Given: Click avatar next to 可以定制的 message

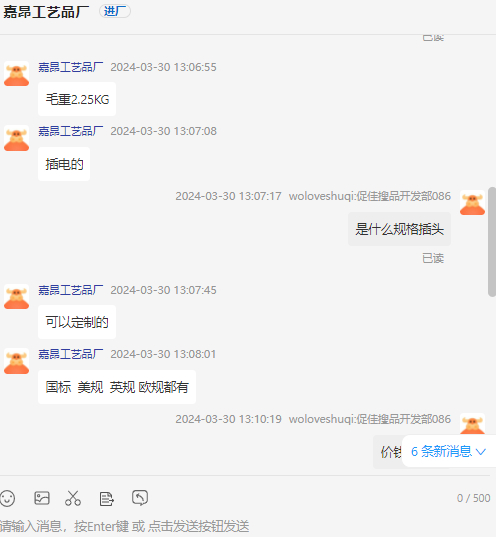Looking at the screenshot, I should click(16, 297).
